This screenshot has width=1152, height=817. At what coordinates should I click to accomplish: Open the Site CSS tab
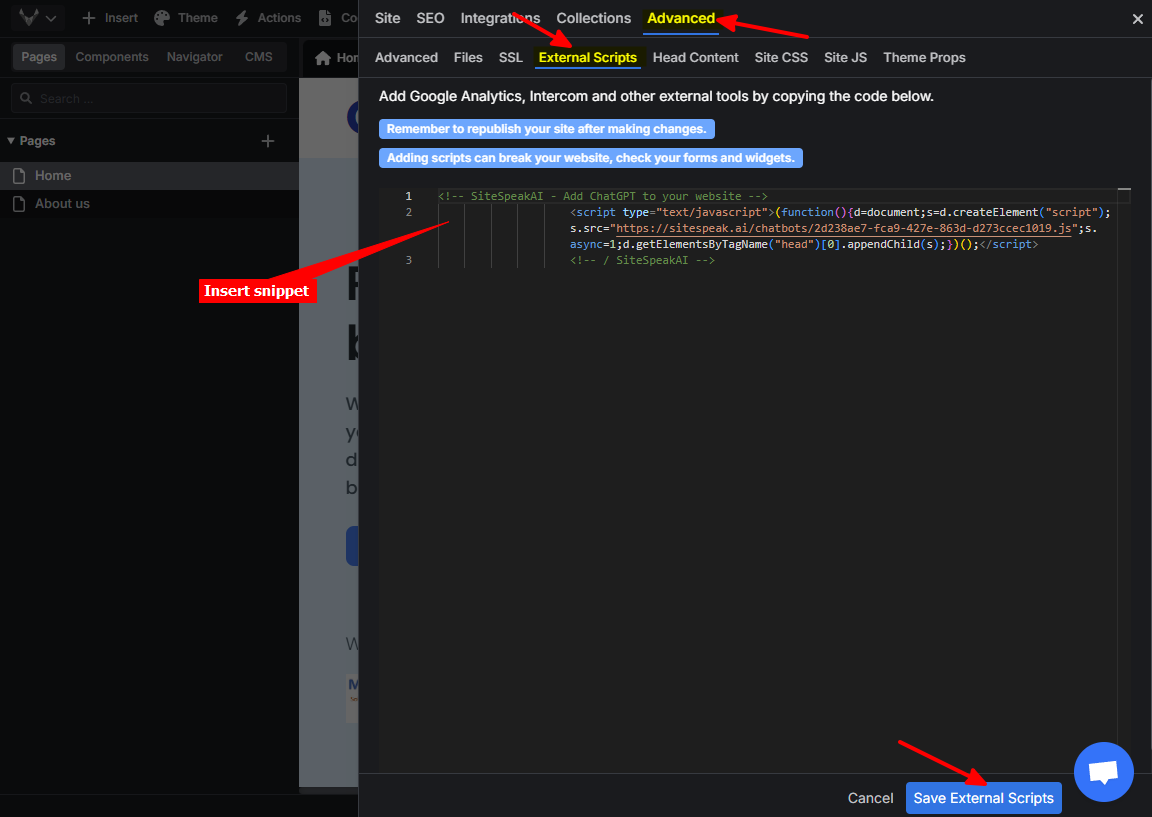coord(781,58)
